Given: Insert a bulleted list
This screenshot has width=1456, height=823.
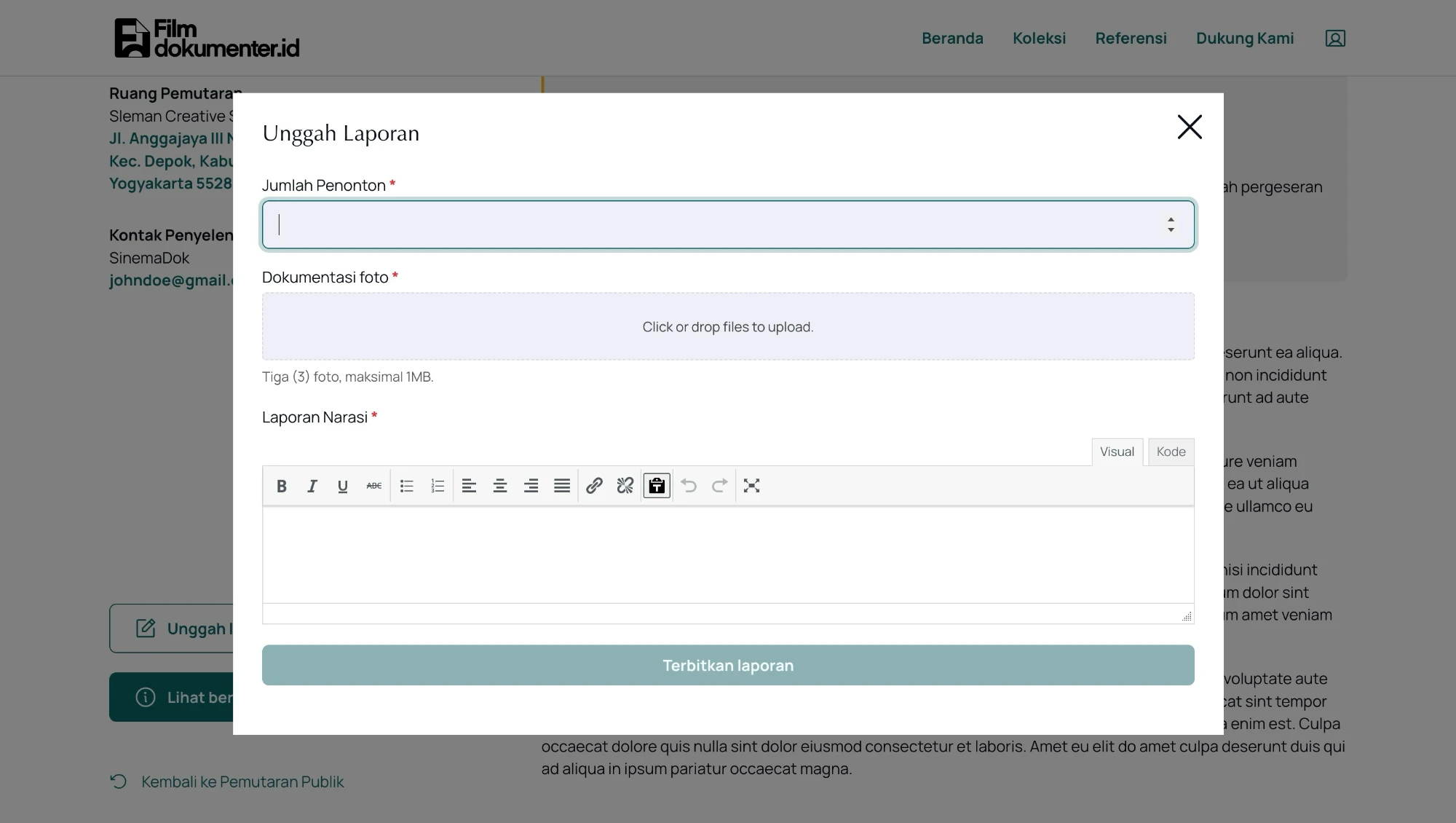Looking at the screenshot, I should click(x=407, y=486).
